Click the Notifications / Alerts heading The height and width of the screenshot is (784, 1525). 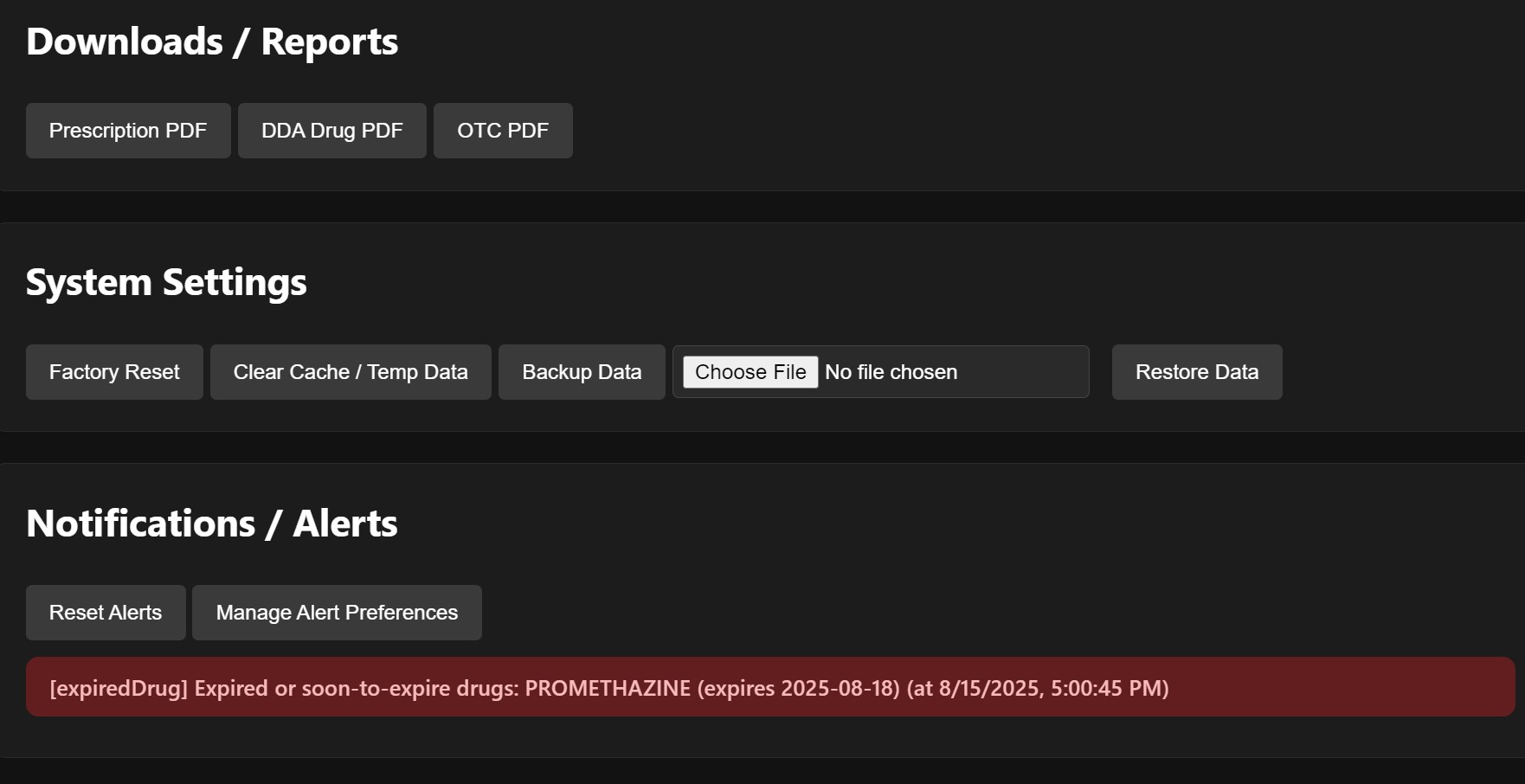point(212,524)
